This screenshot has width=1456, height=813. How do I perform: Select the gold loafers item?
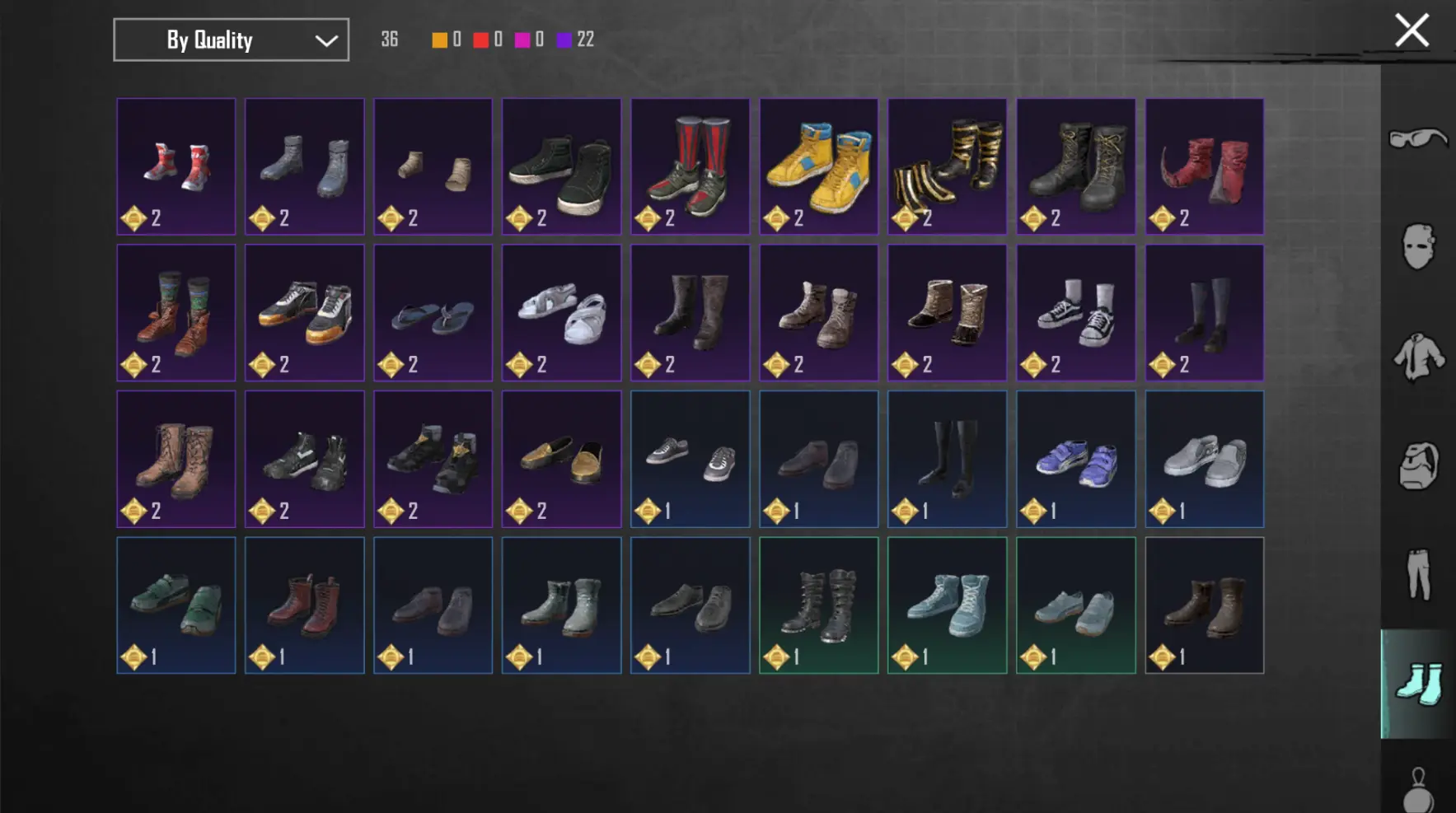click(561, 459)
